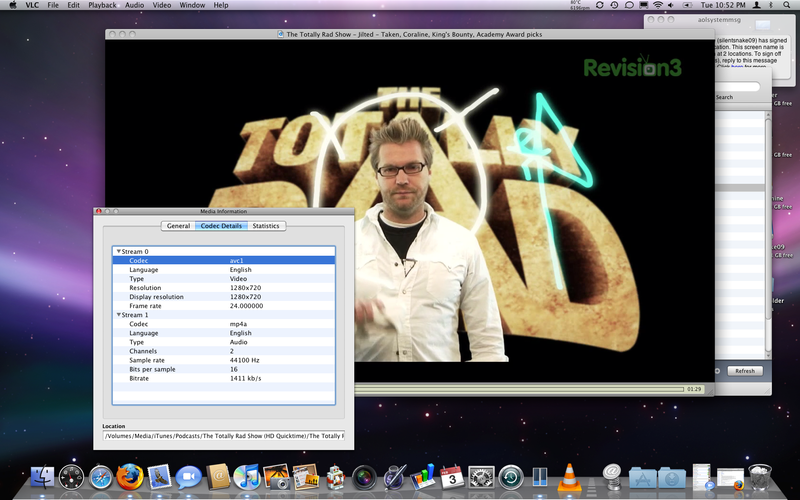Launch Automator robot icon in dock
The image size is (800, 500).
coord(335,478)
